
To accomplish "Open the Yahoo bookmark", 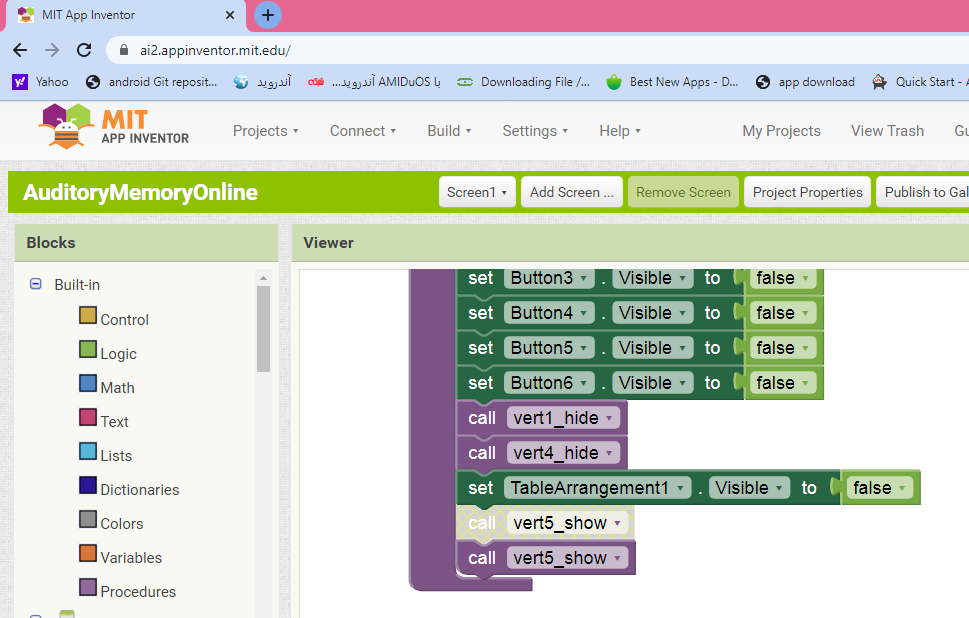I will point(41,82).
